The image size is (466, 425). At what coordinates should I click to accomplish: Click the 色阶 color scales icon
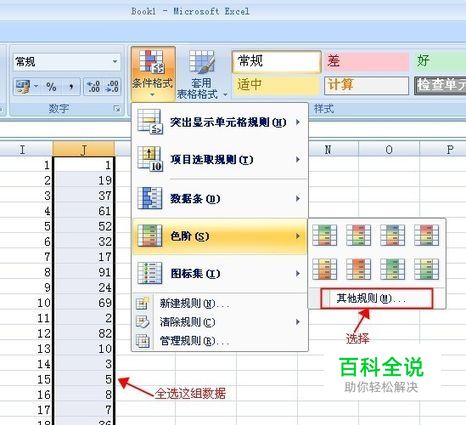coord(150,236)
